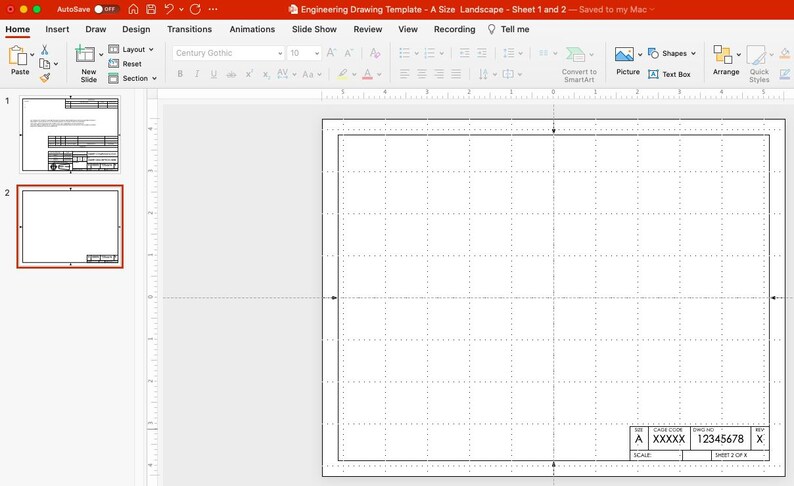Toggle Subscript formatting
The image size is (794, 486).
266,74
